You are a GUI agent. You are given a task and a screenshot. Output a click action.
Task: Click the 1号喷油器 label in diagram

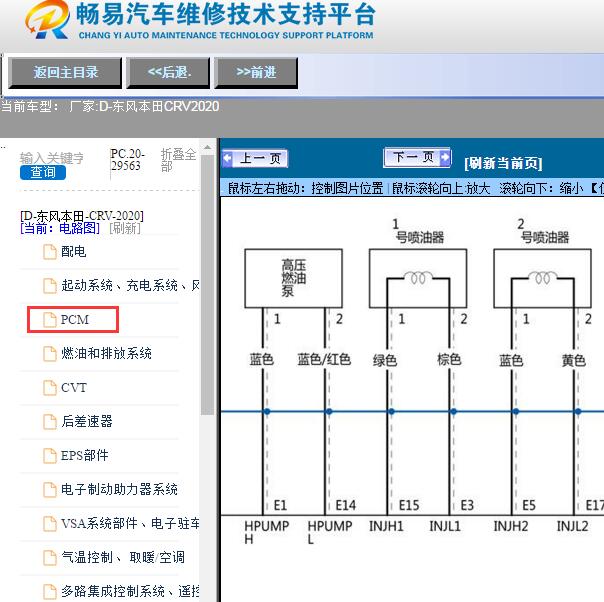[x=419, y=232]
